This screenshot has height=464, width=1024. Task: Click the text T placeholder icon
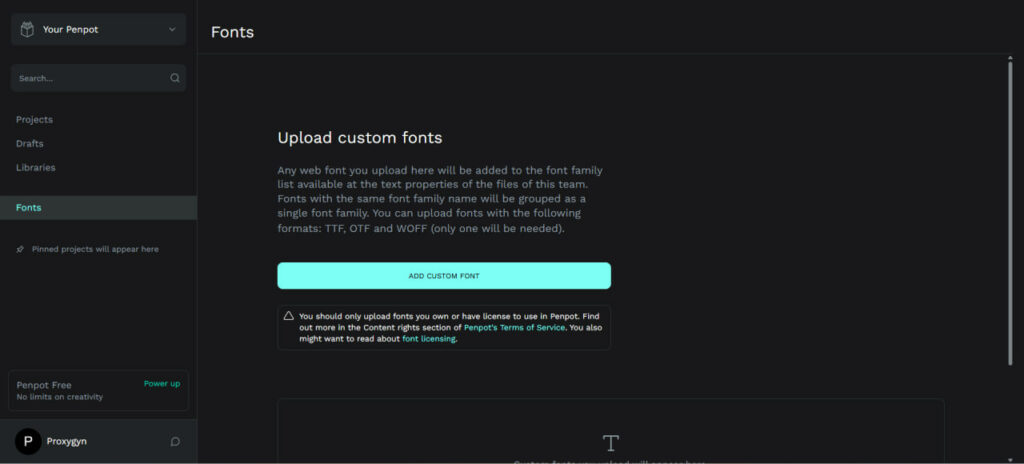pos(611,443)
